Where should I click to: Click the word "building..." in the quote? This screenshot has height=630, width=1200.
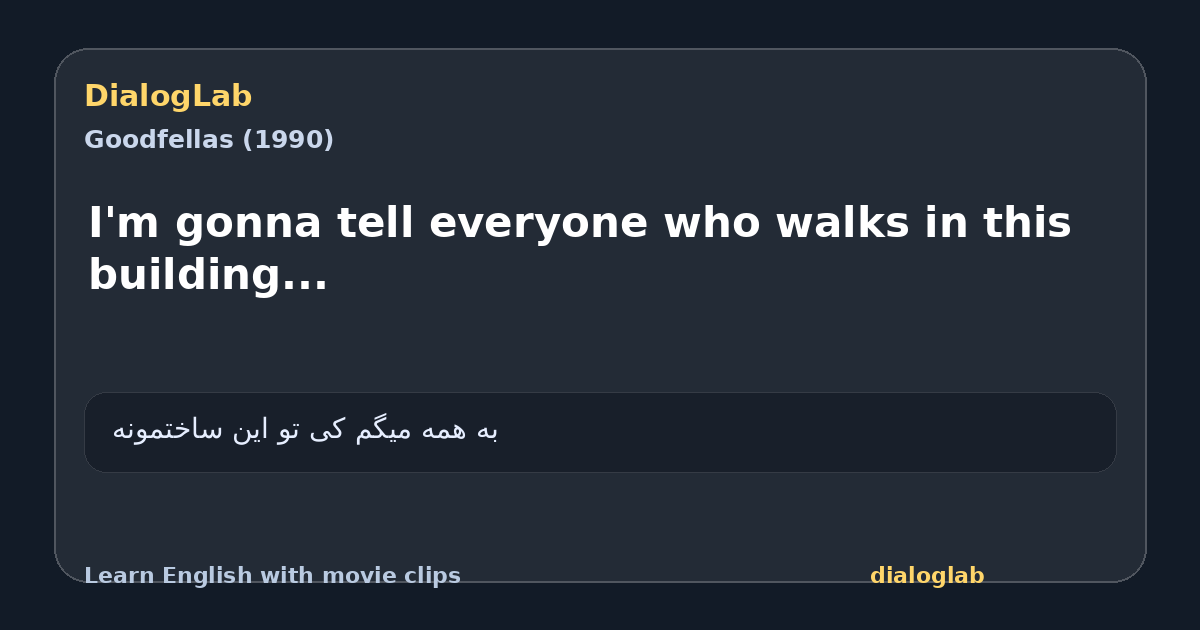pos(208,275)
